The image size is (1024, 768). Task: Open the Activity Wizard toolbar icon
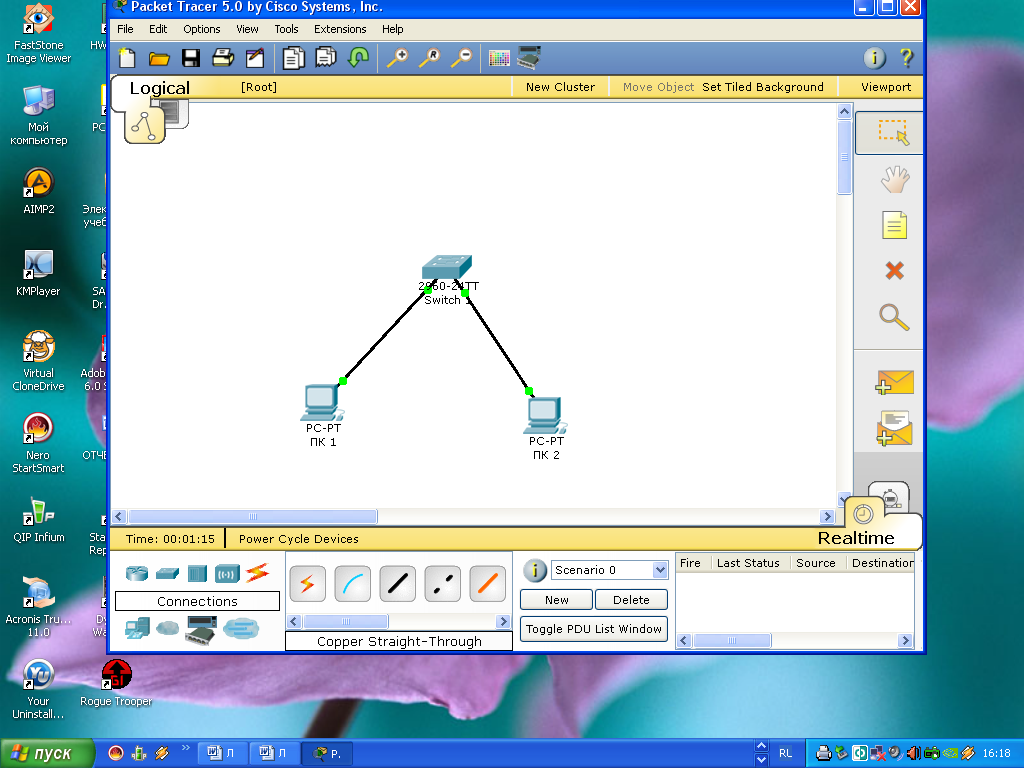(255, 58)
